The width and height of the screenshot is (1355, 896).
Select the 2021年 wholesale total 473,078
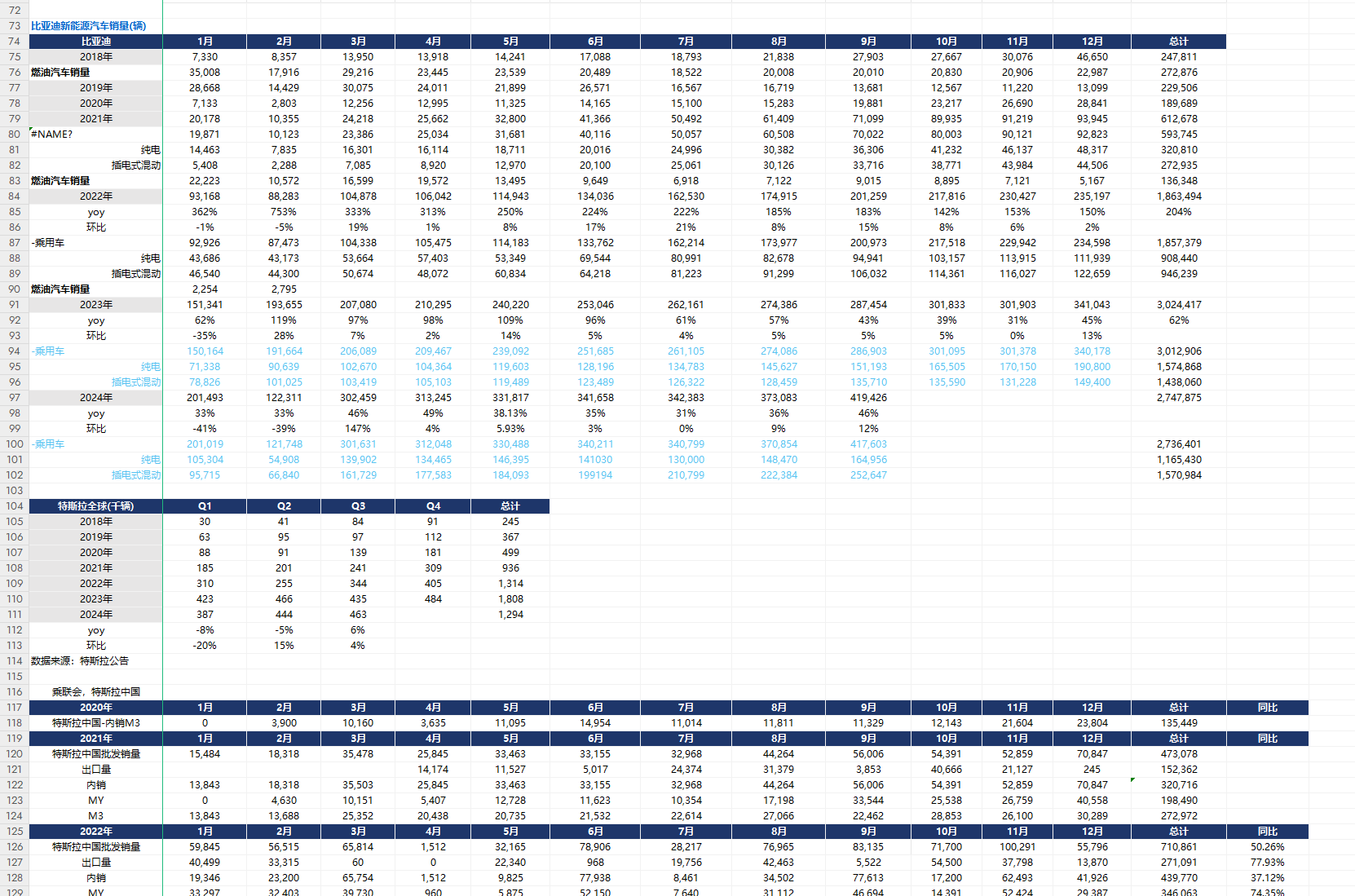[1179, 754]
